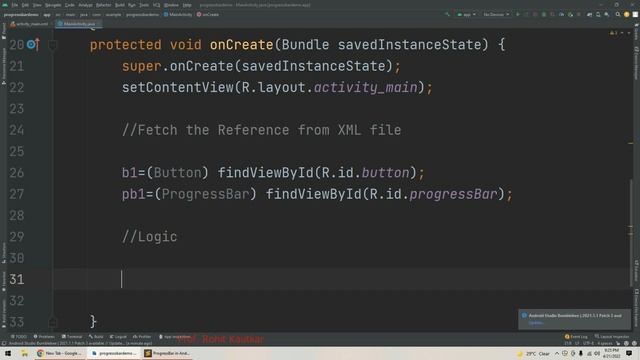Open the TODO tool window
The height and width of the screenshot is (360, 640).
18,337
